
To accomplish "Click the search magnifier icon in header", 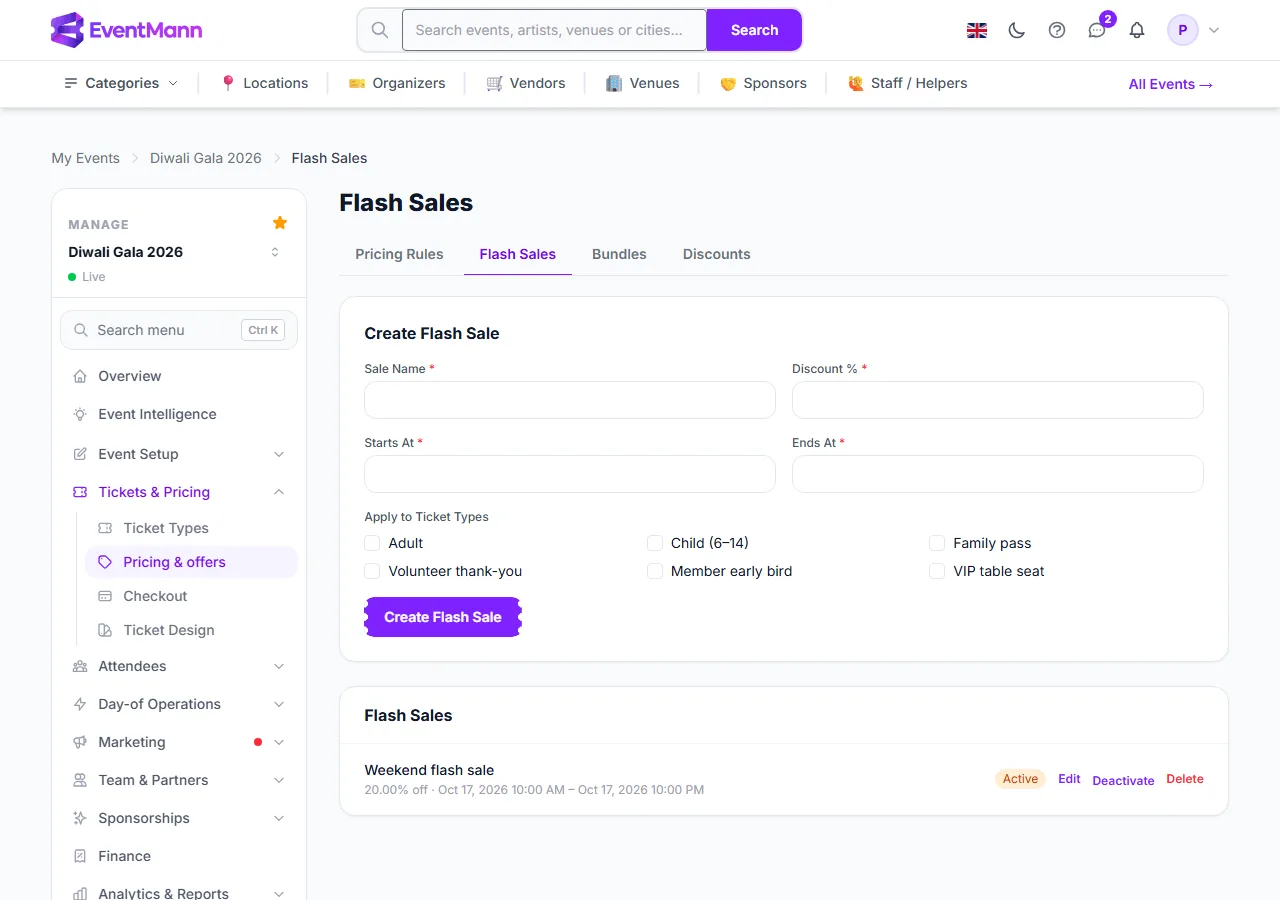I will (x=380, y=30).
